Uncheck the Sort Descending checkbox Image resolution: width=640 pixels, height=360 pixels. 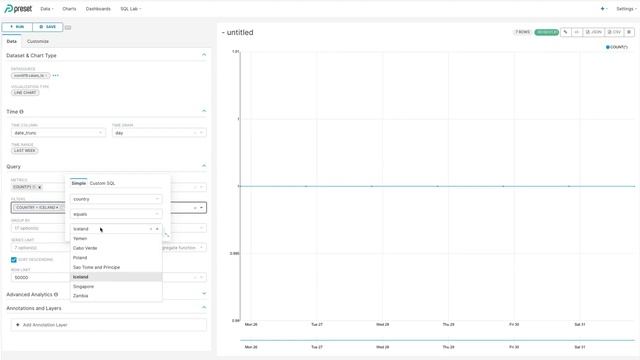point(13,260)
